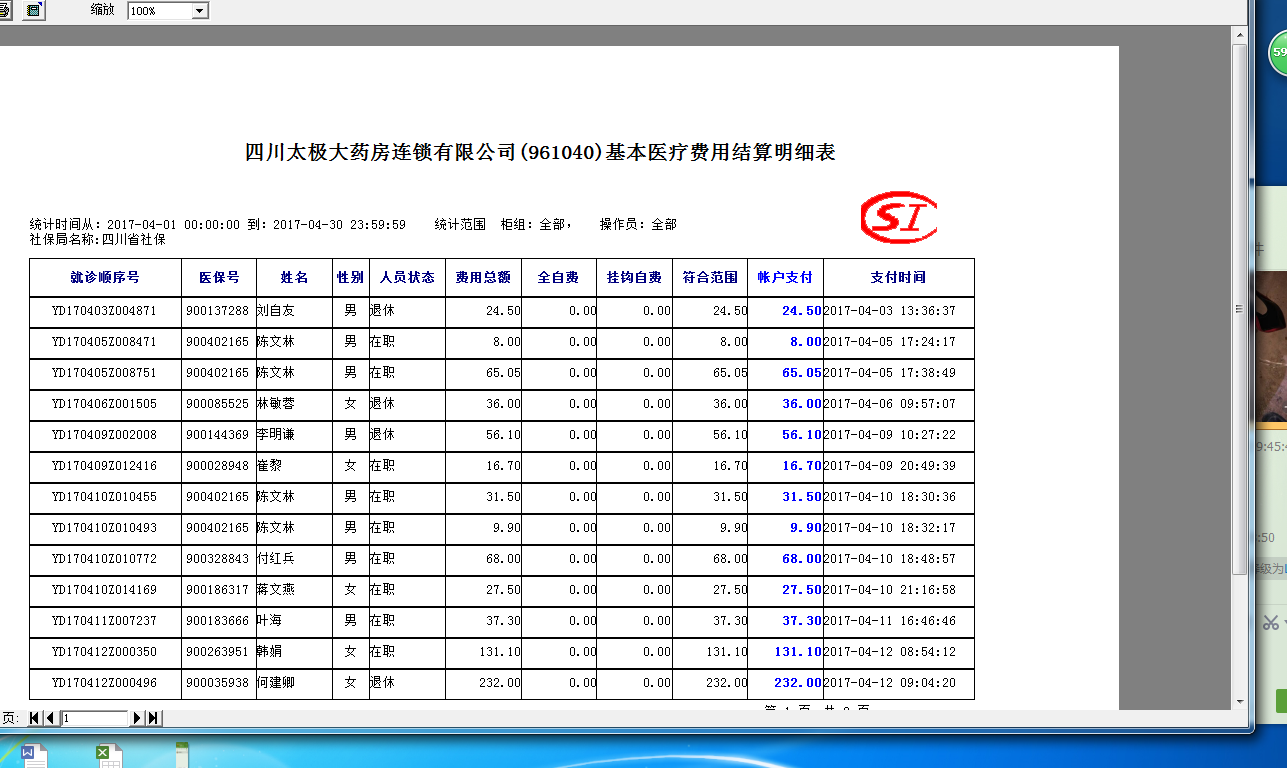
Task: Click serial number YD170410Z010493
Action: pyautogui.click(x=105, y=528)
